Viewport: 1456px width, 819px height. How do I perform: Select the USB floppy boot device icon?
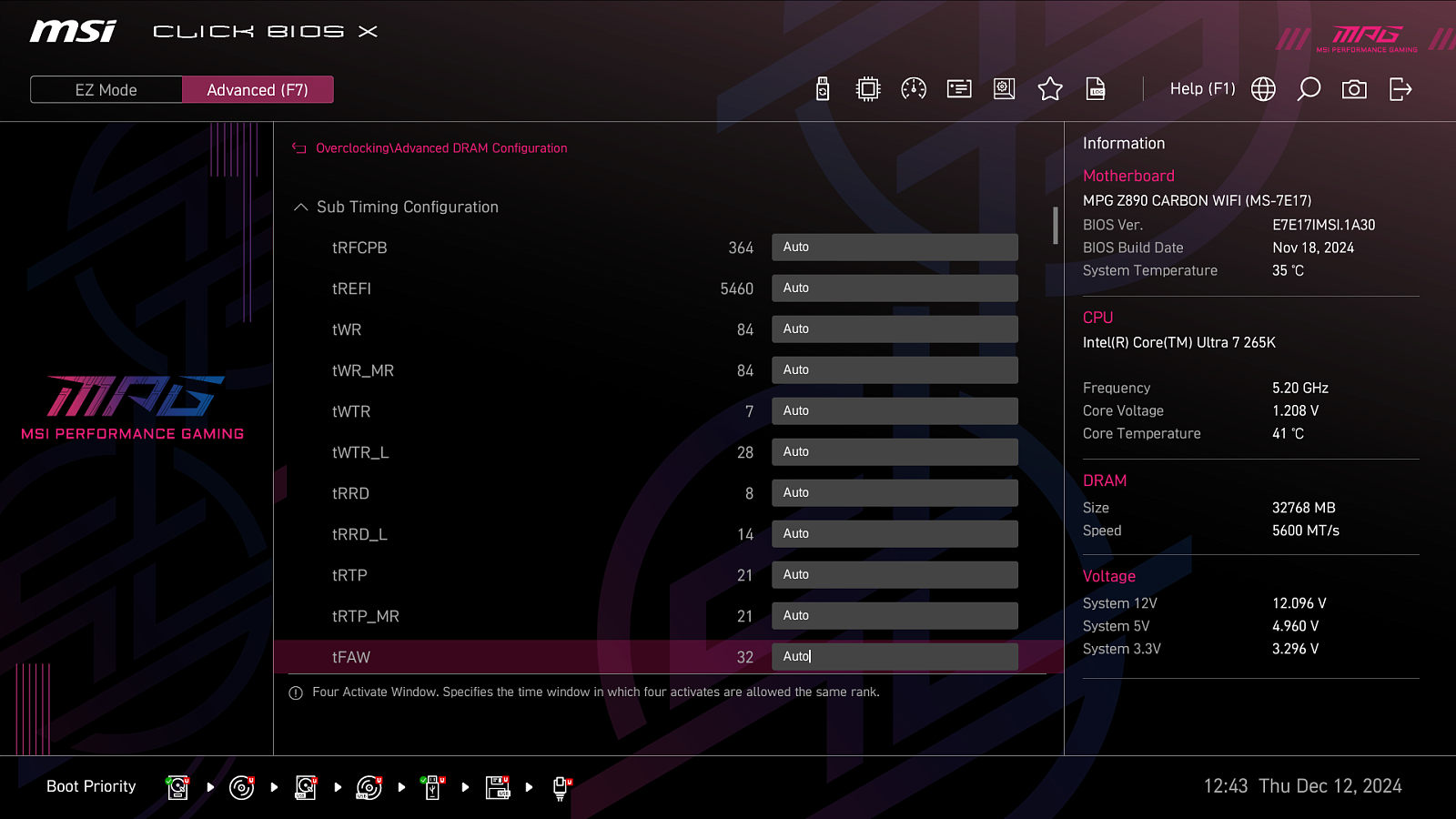498,787
